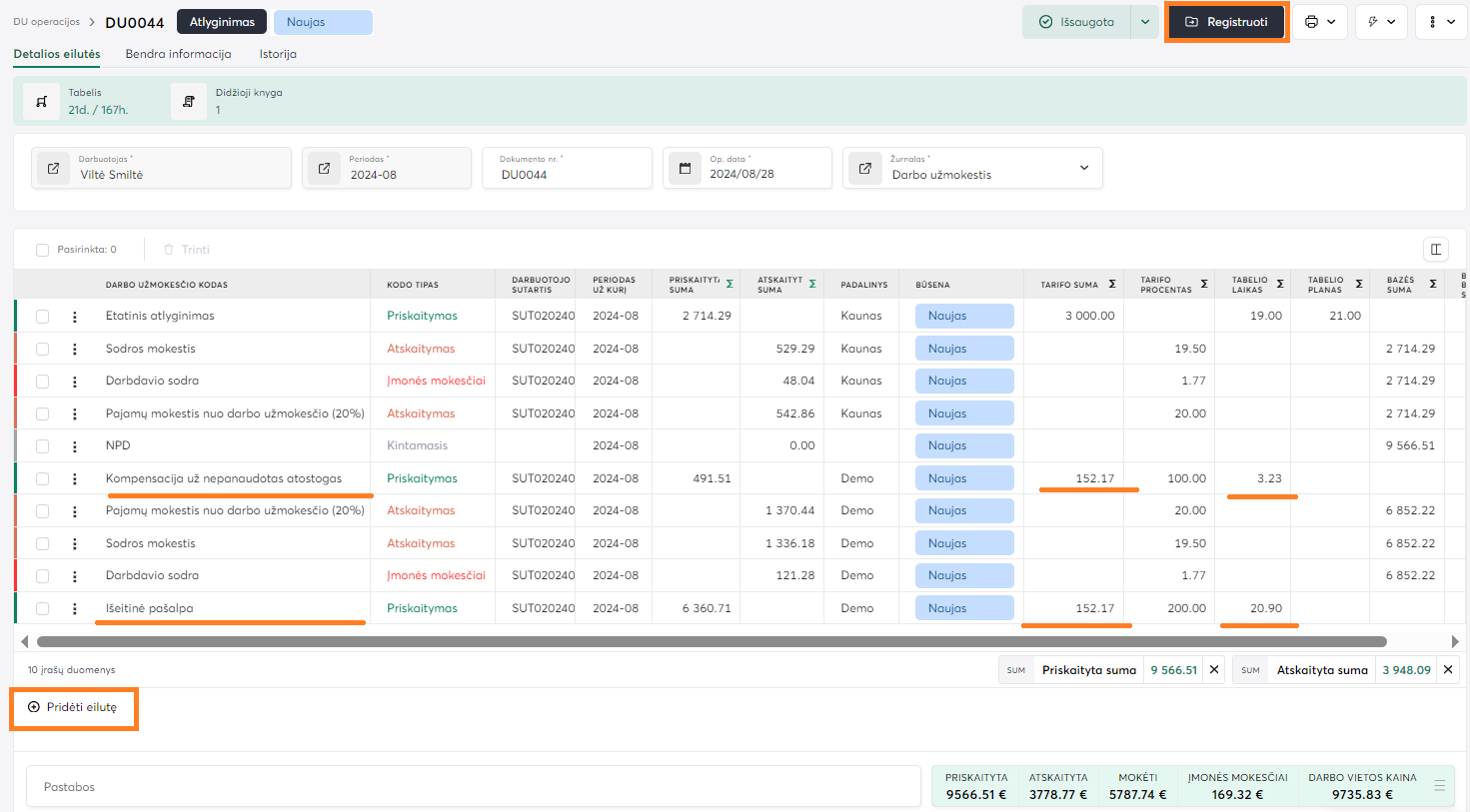
Task: Open the print options icon
Action: [x=1319, y=22]
